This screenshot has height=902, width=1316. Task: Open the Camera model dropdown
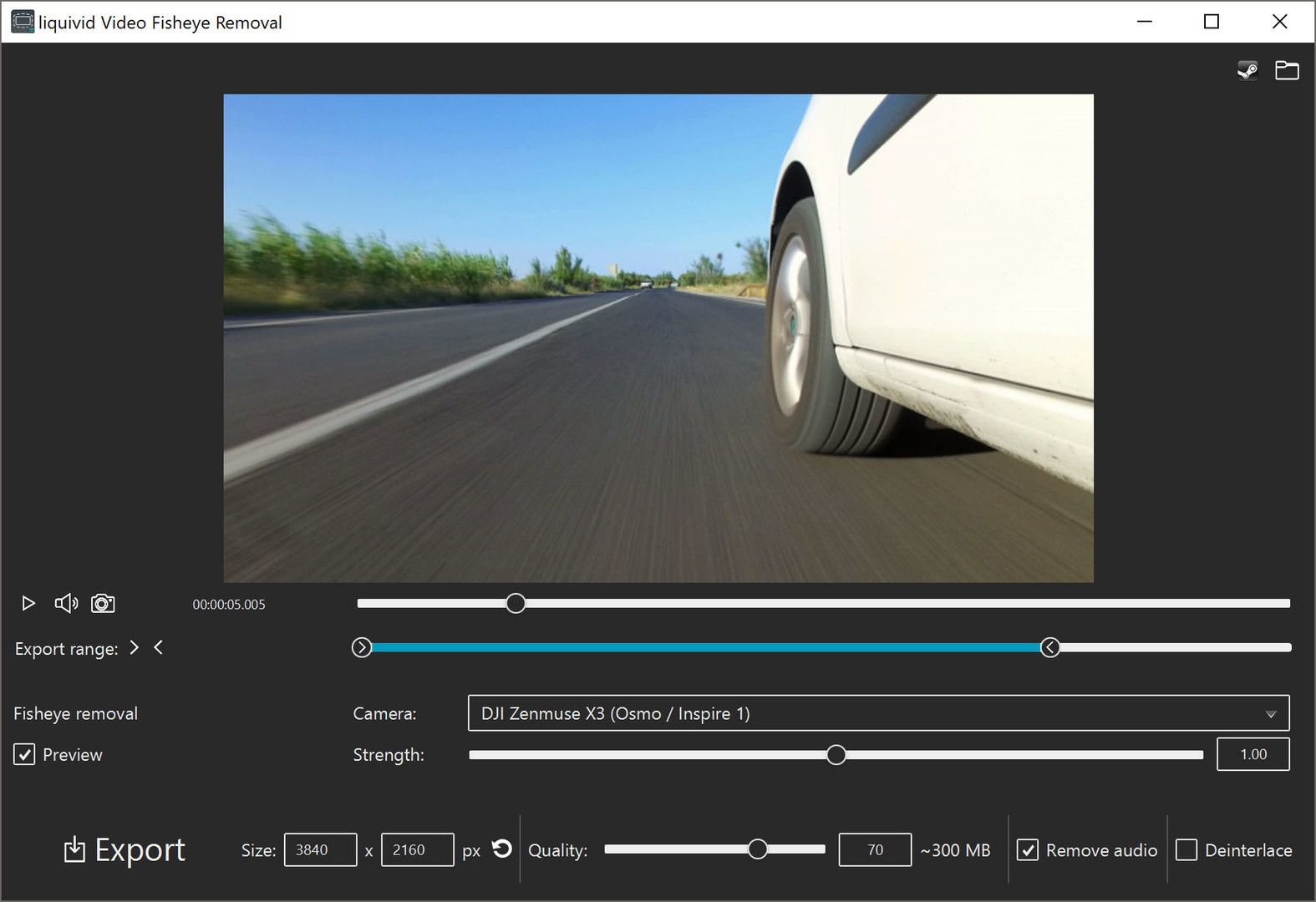pyautogui.click(x=879, y=713)
